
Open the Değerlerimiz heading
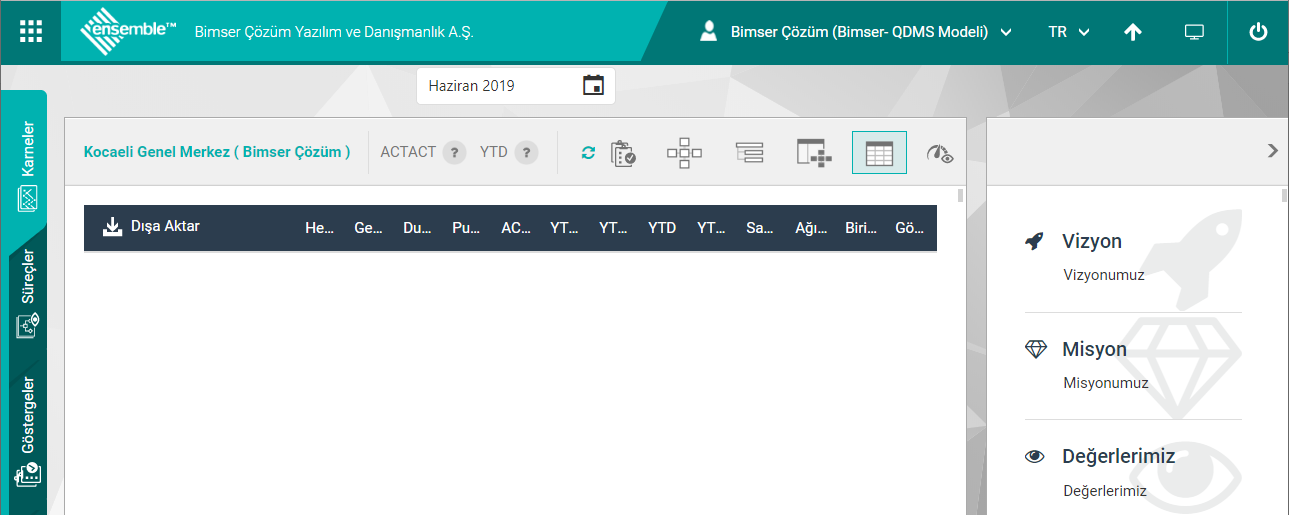pos(1118,457)
